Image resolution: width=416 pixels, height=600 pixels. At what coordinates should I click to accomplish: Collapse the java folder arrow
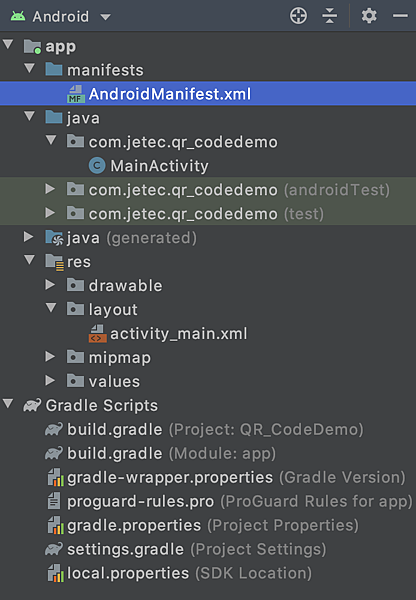point(29,116)
